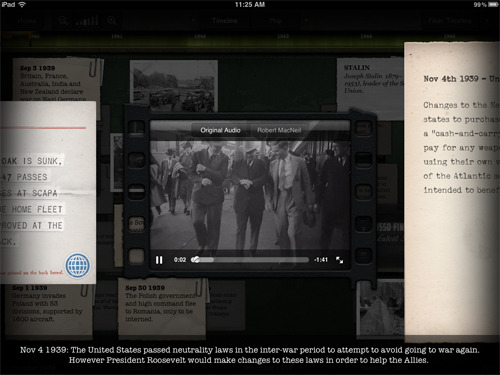Click the 0:02 elapsed time label
500x375 pixels.
pyautogui.click(x=180, y=260)
